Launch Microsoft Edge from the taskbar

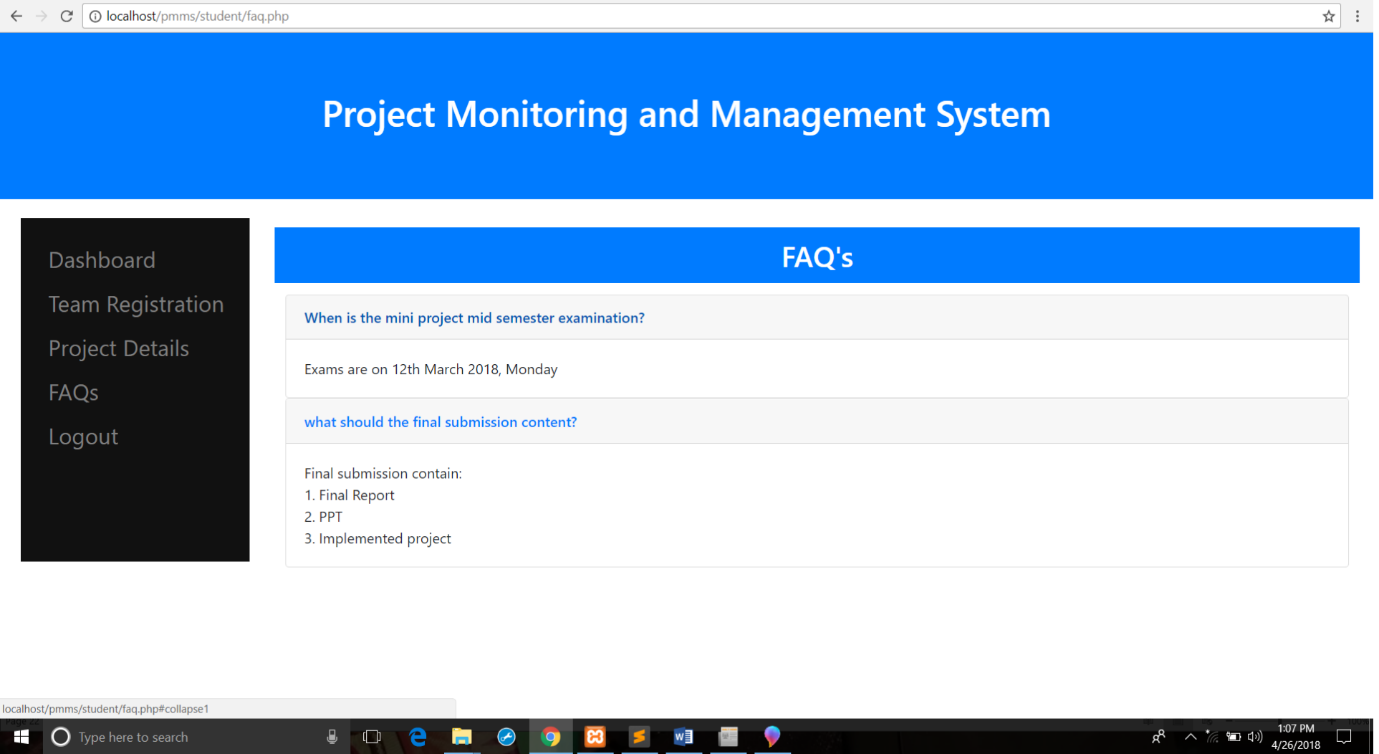point(418,737)
